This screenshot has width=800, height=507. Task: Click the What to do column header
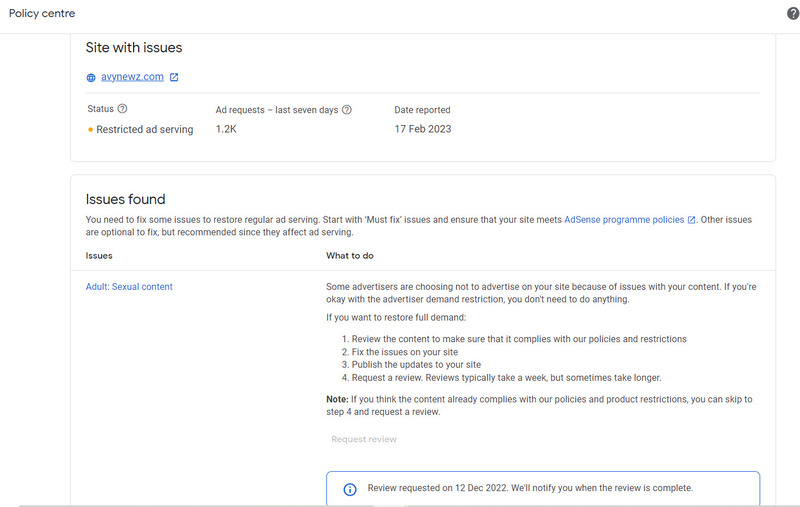pyautogui.click(x=350, y=256)
